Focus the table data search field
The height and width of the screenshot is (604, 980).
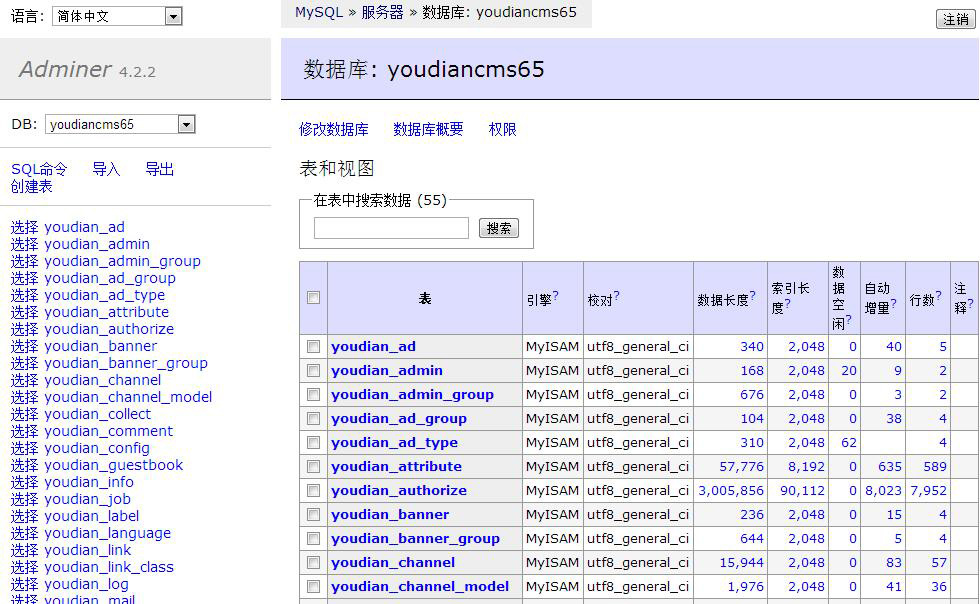391,228
